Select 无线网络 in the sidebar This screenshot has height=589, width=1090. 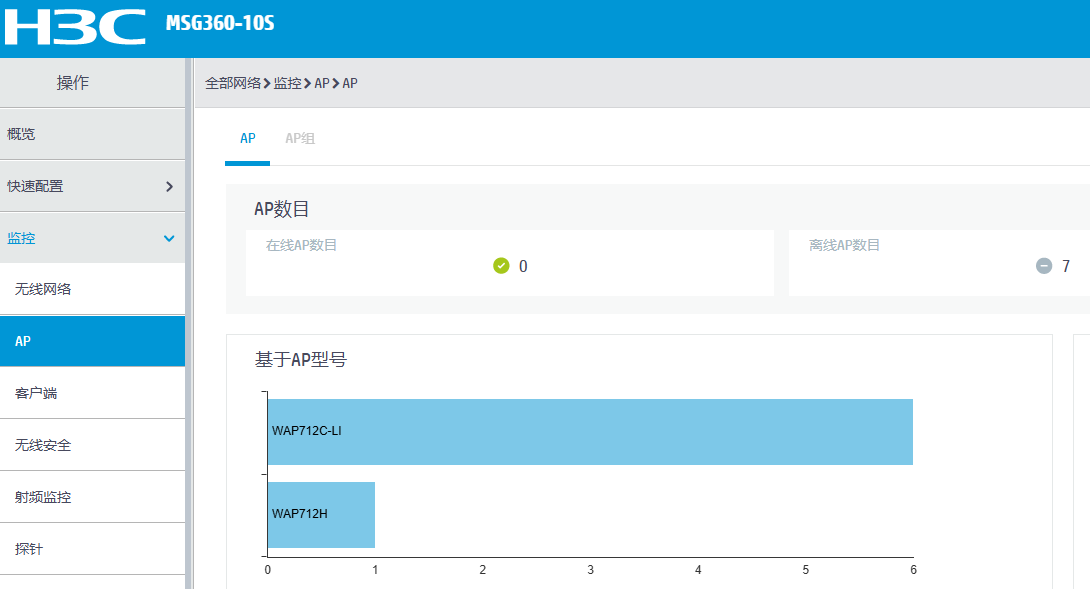(43, 290)
